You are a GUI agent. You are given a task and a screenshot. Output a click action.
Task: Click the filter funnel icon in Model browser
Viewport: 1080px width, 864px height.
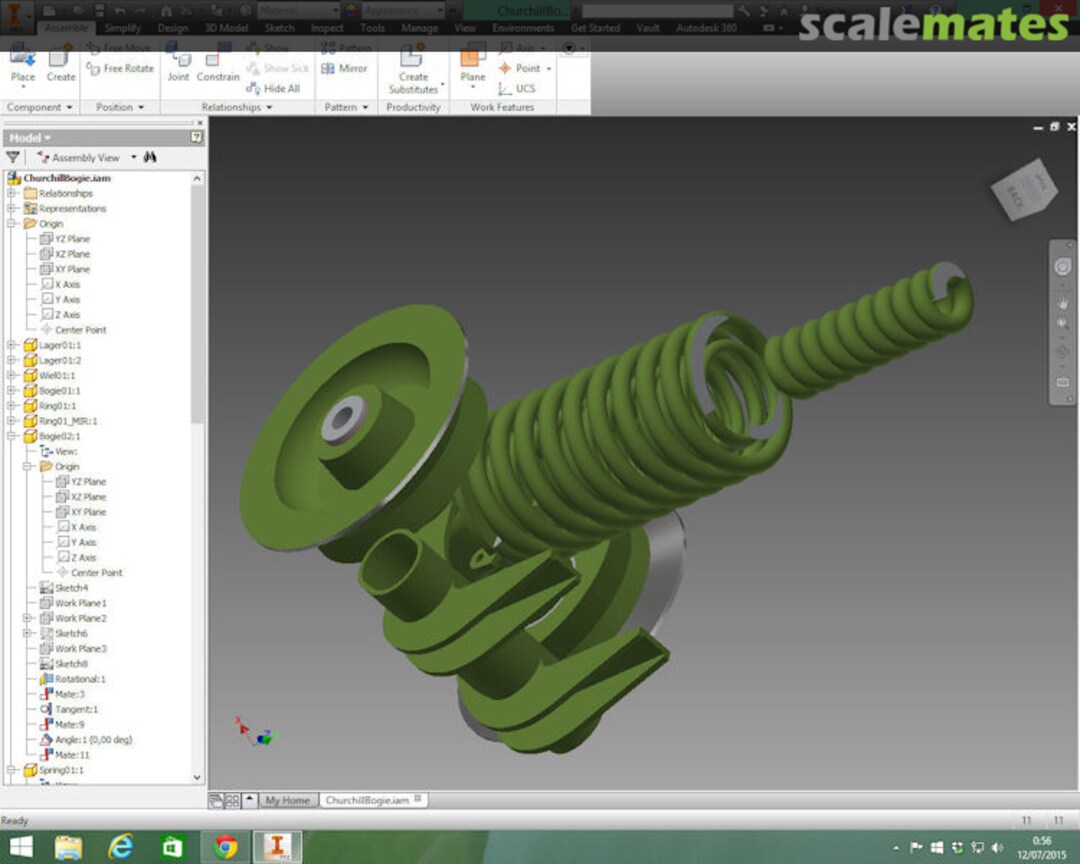pyautogui.click(x=13, y=157)
